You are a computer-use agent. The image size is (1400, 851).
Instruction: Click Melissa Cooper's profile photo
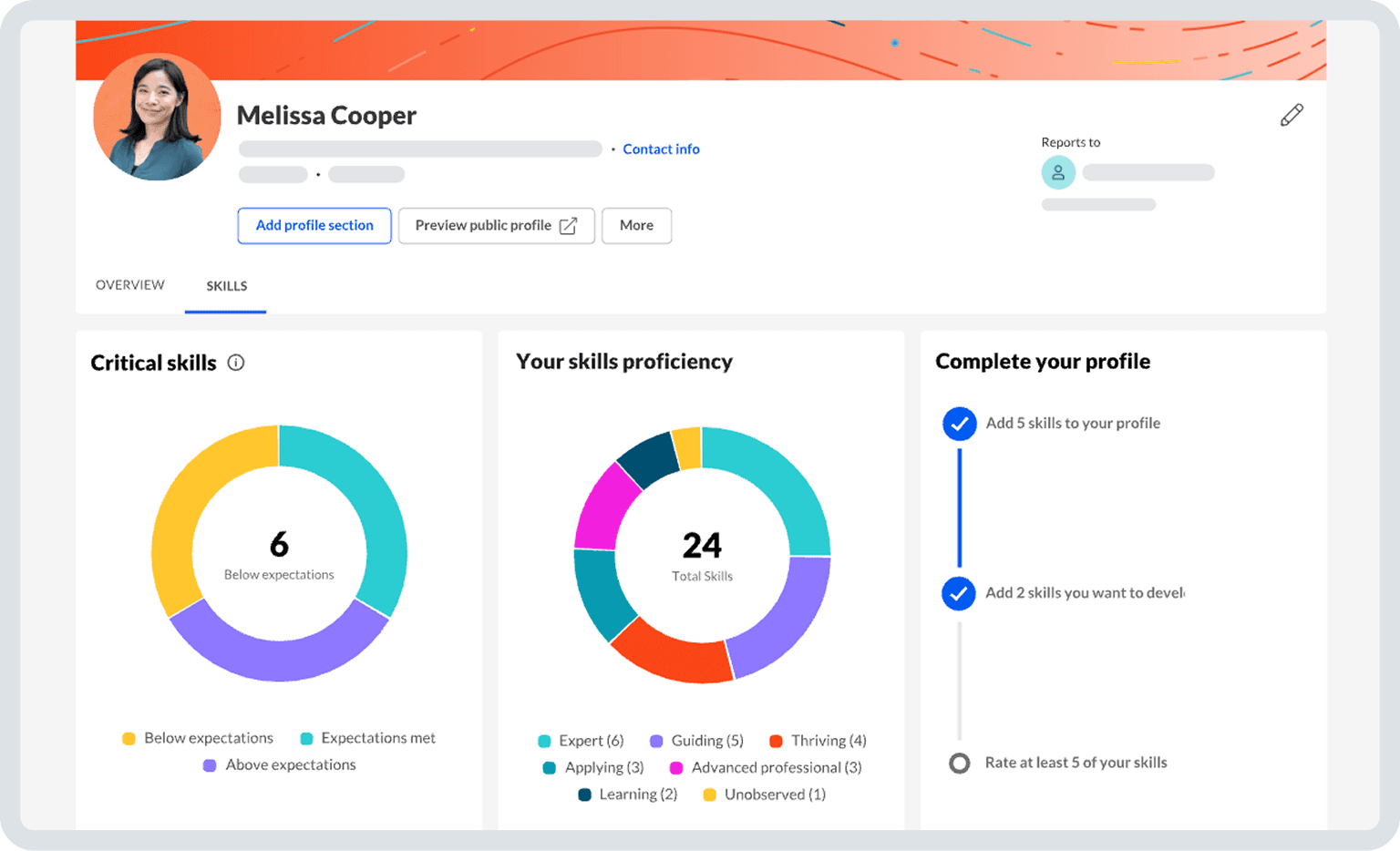[x=156, y=118]
